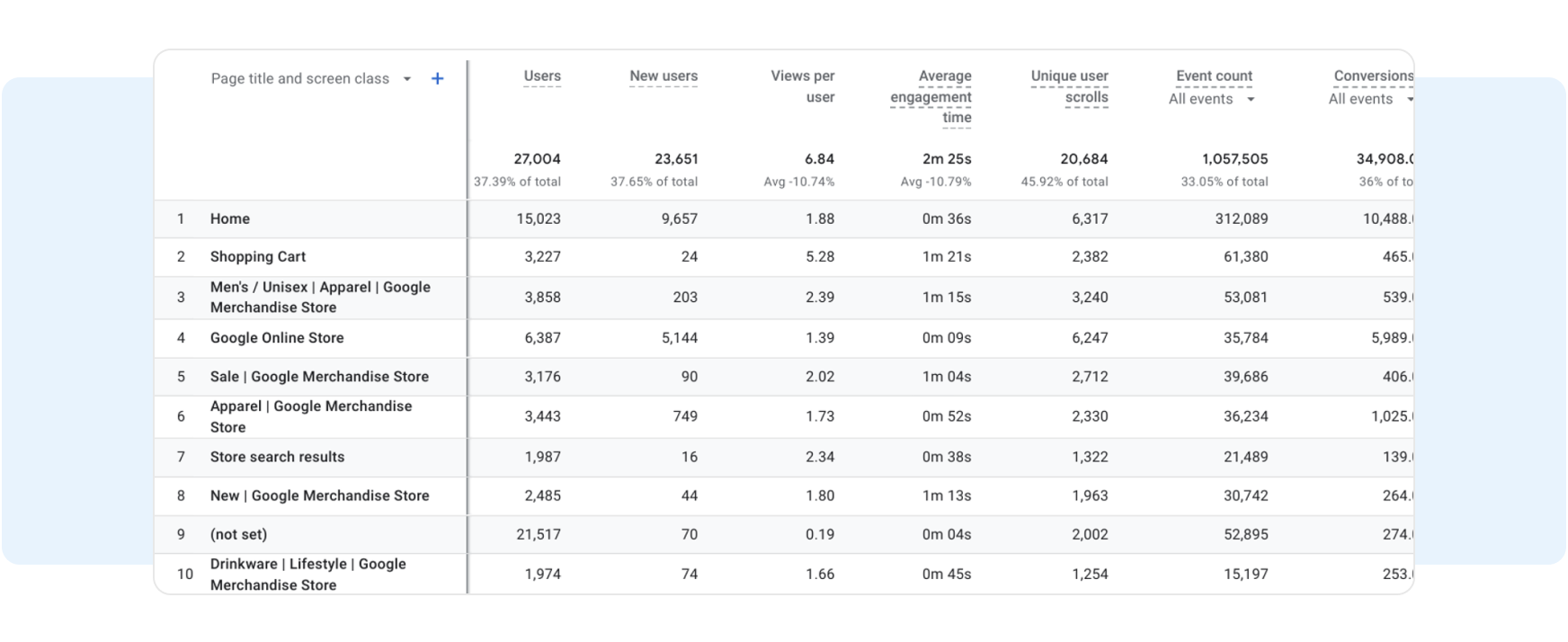1568x642 pixels.
Task: Select the (not set) row
Action: (x=238, y=534)
